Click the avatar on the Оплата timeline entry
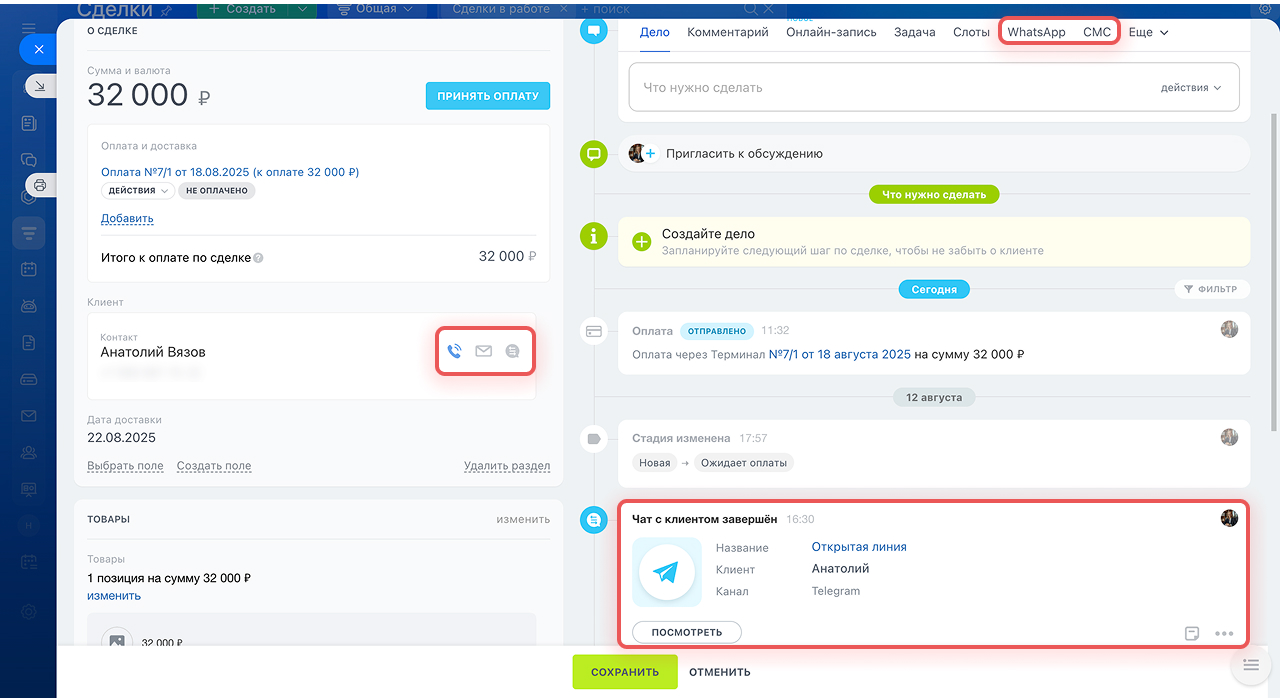 pyautogui.click(x=1230, y=329)
